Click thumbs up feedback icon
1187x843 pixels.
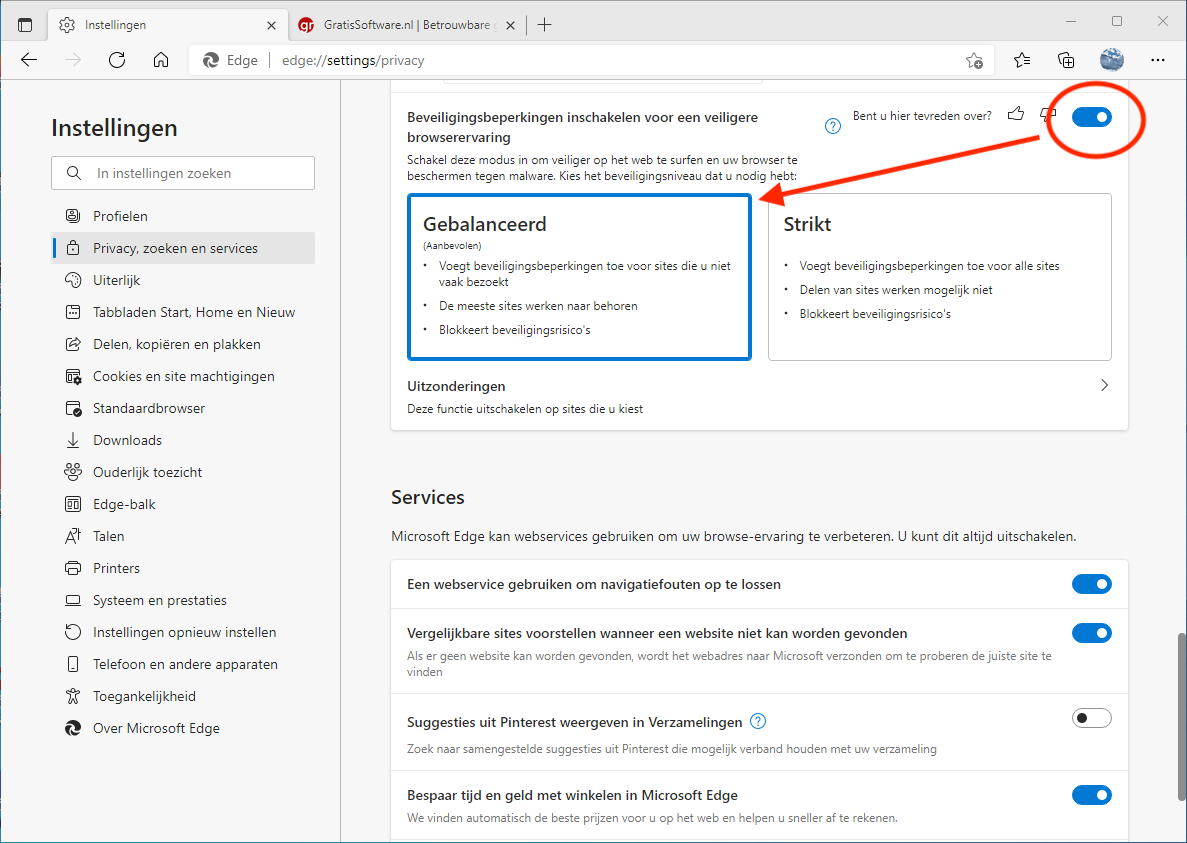point(1016,114)
